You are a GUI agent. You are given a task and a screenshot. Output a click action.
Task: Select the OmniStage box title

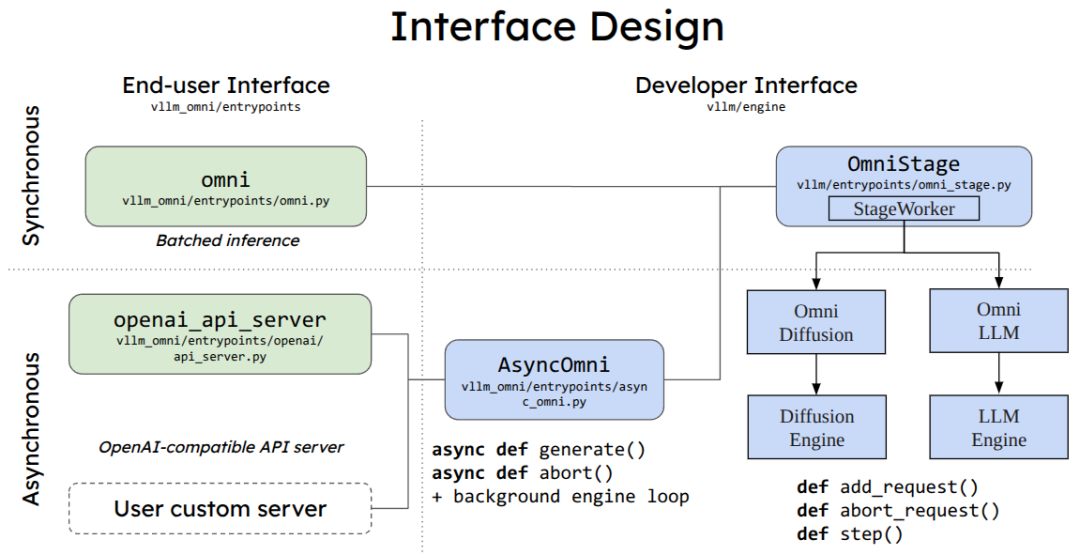coord(904,164)
